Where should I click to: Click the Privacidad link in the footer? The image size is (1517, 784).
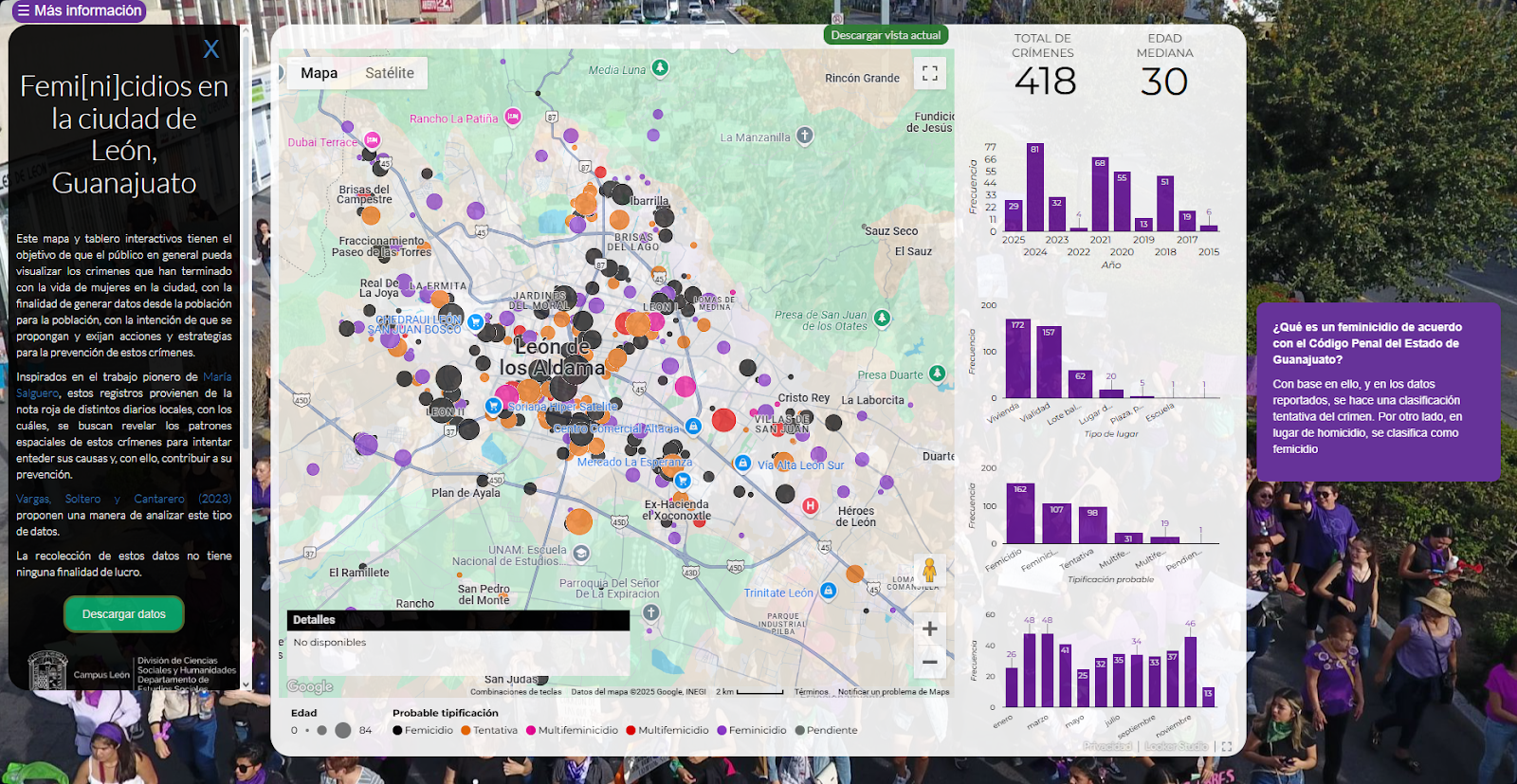(1108, 747)
